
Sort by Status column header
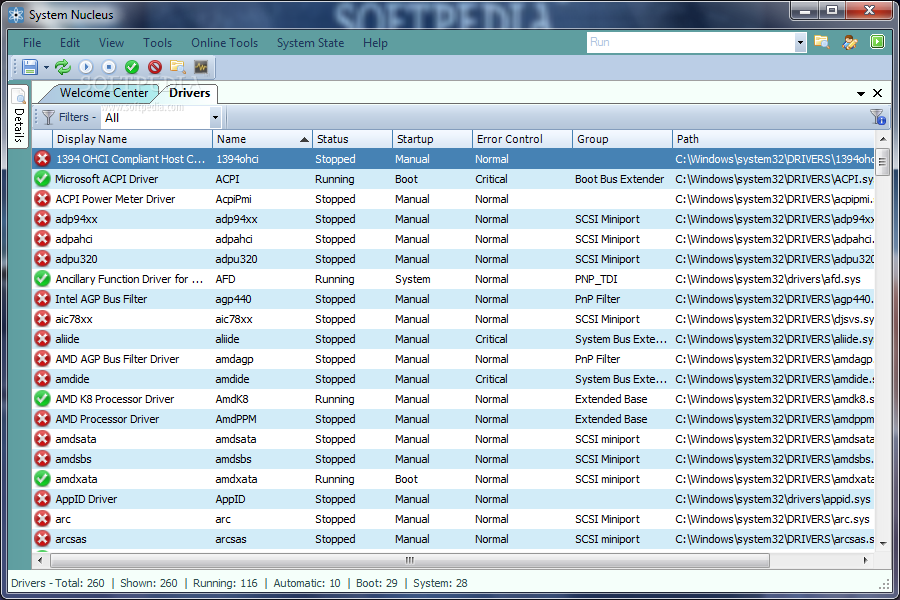pos(352,139)
